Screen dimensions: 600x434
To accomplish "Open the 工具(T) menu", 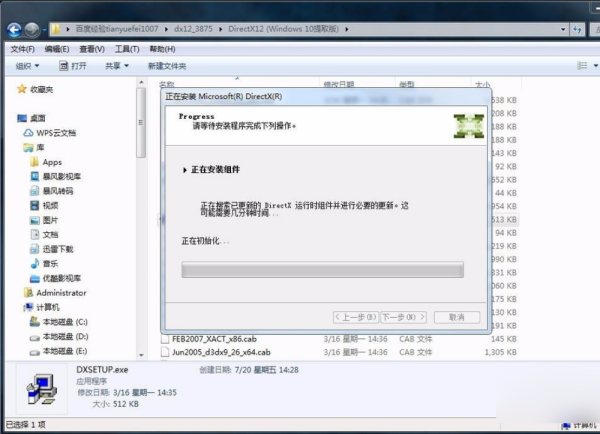I will [x=127, y=49].
